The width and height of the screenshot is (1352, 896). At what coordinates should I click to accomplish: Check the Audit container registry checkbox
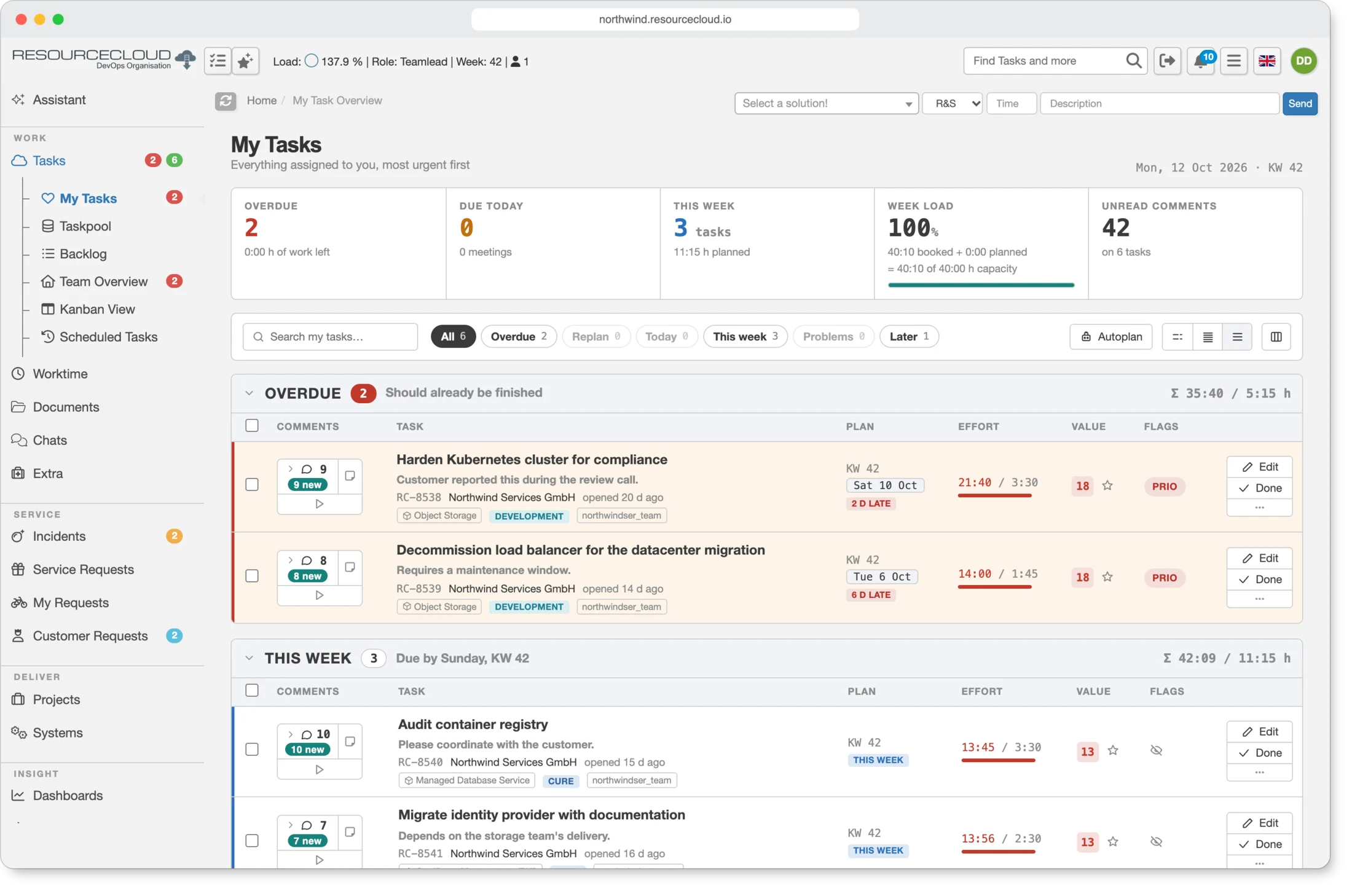[x=252, y=749]
